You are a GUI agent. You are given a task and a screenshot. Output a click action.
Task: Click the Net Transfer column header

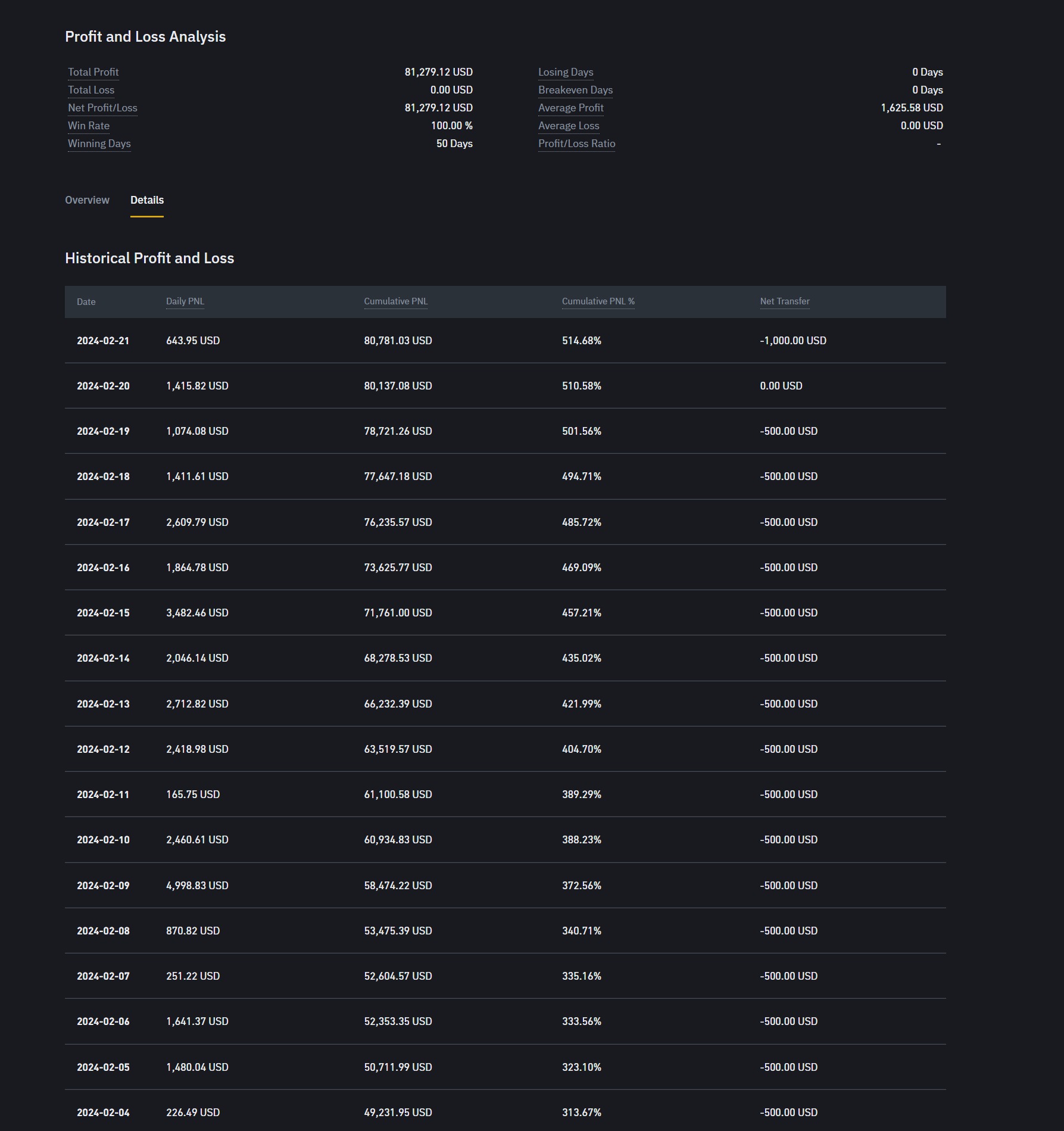click(x=785, y=301)
